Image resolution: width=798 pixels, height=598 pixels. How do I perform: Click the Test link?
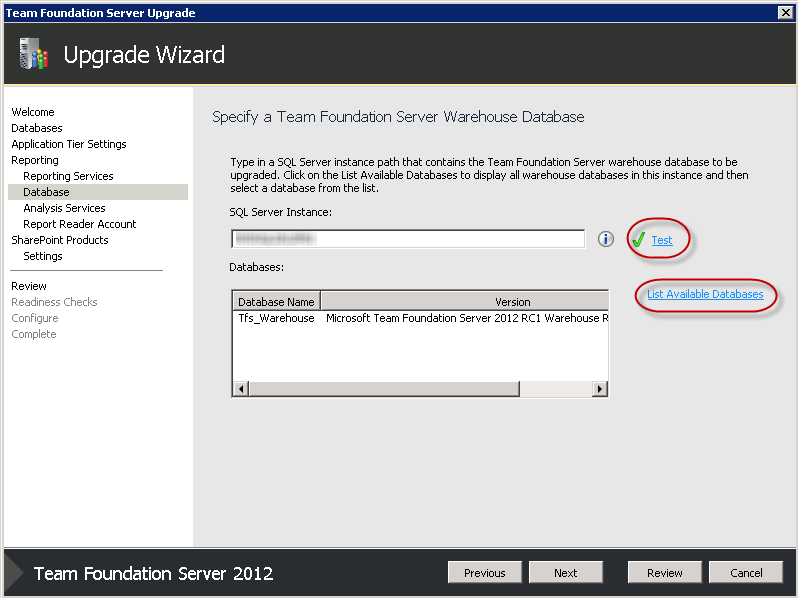pyautogui.click(x=662, y=240)
